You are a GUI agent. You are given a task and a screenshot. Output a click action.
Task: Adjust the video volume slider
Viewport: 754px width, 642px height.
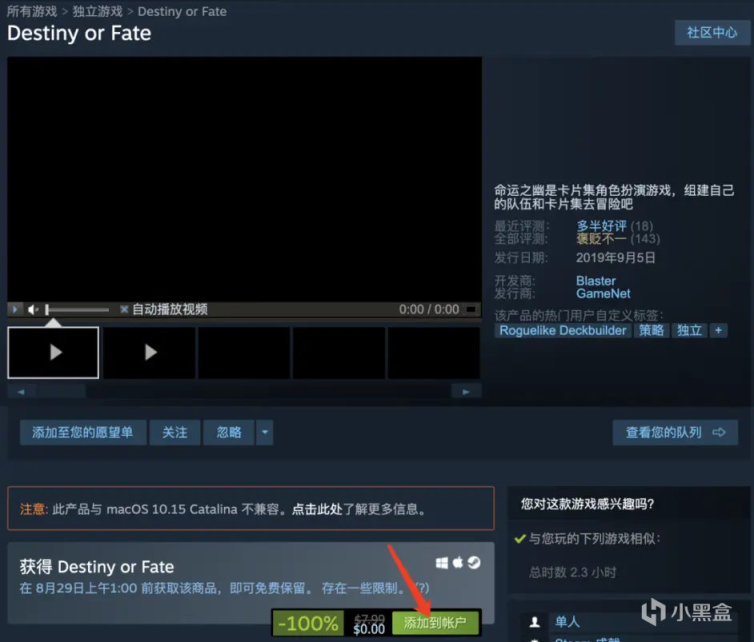click(x=77, y=310)
